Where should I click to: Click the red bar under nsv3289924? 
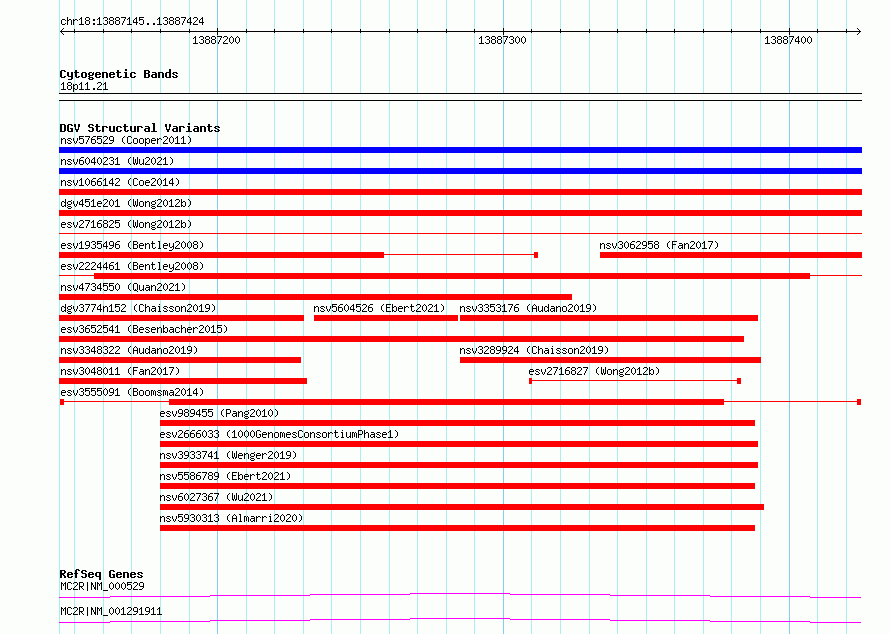(x=610, y=360)
